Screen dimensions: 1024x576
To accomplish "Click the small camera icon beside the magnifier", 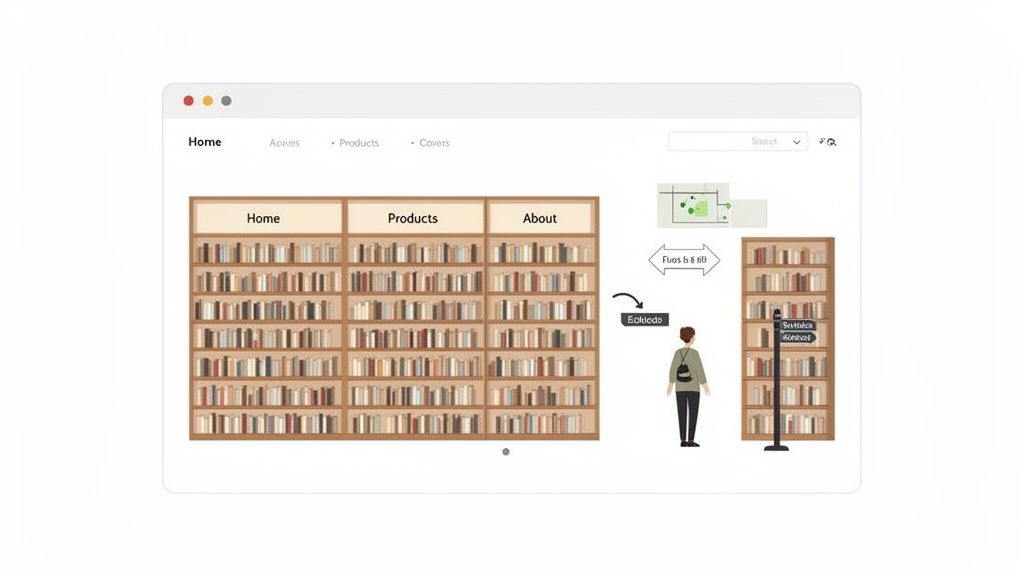I will 821,140.
